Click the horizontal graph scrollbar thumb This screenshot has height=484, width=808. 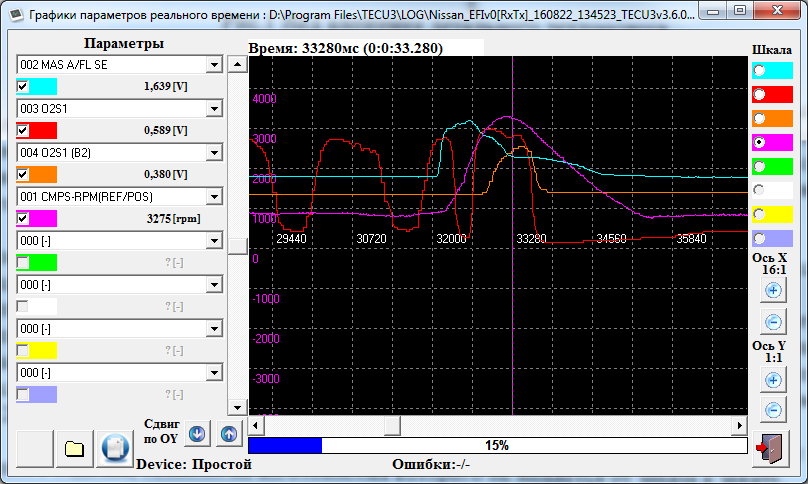click(x=392, y=425)
